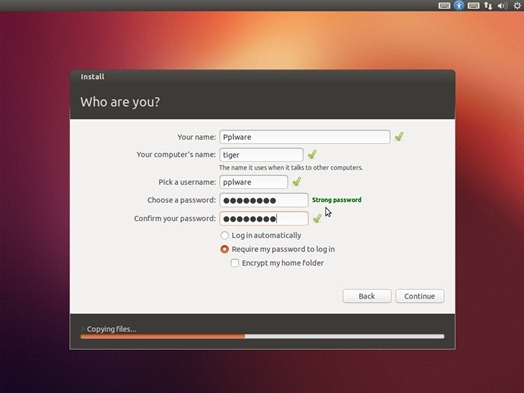Screen dimensions: 524x393
Task: Click the text about talking to other computers
Action: click(x=291, y=167)
